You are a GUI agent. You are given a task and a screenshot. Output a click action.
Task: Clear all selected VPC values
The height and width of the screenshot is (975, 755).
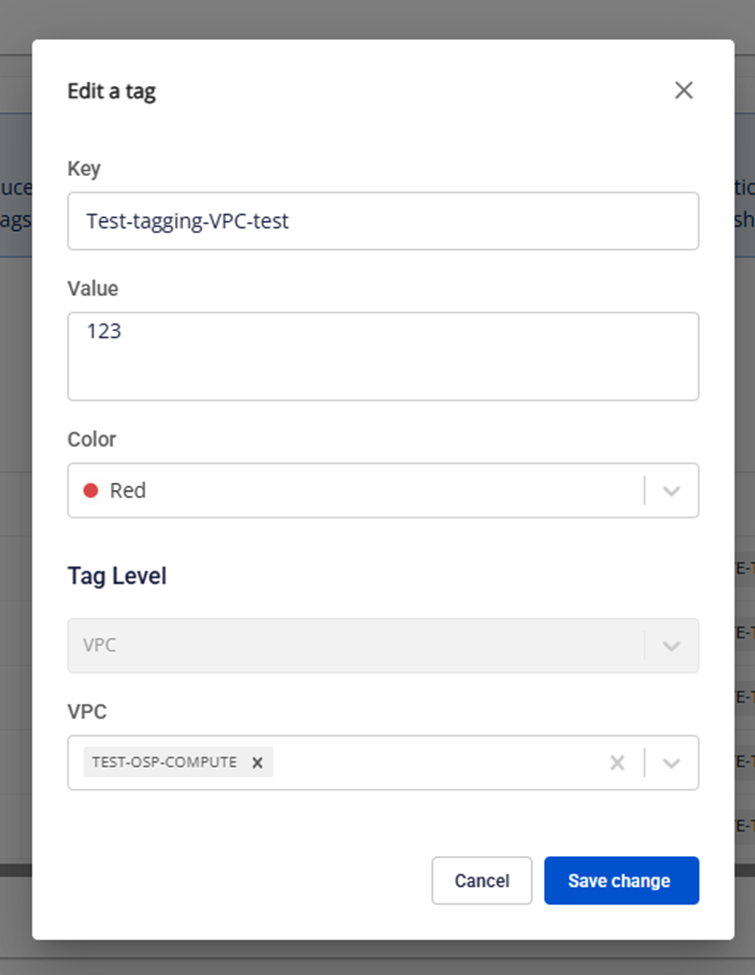click(x=617, y=763)
